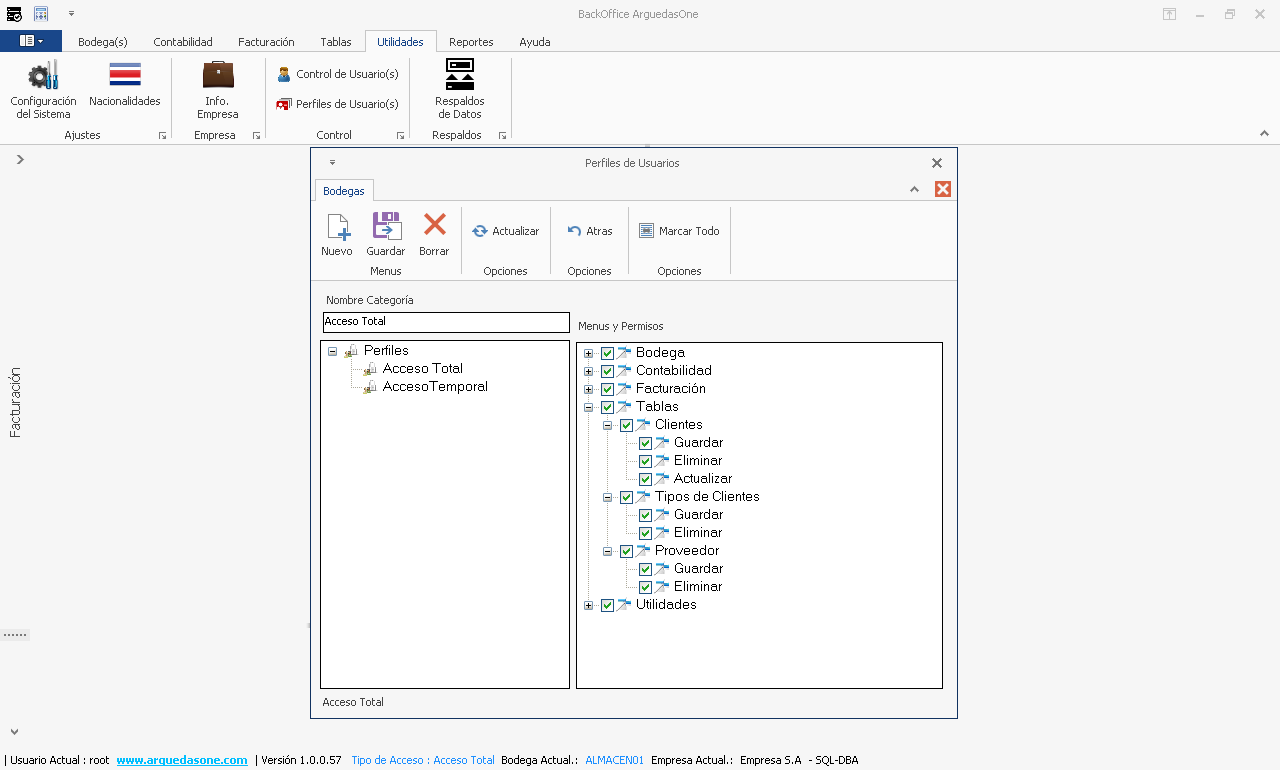Expand the Contabilidad tree node
This screenshot has width=1280, height=770.
pyautogui.click(x=588, y=372)
